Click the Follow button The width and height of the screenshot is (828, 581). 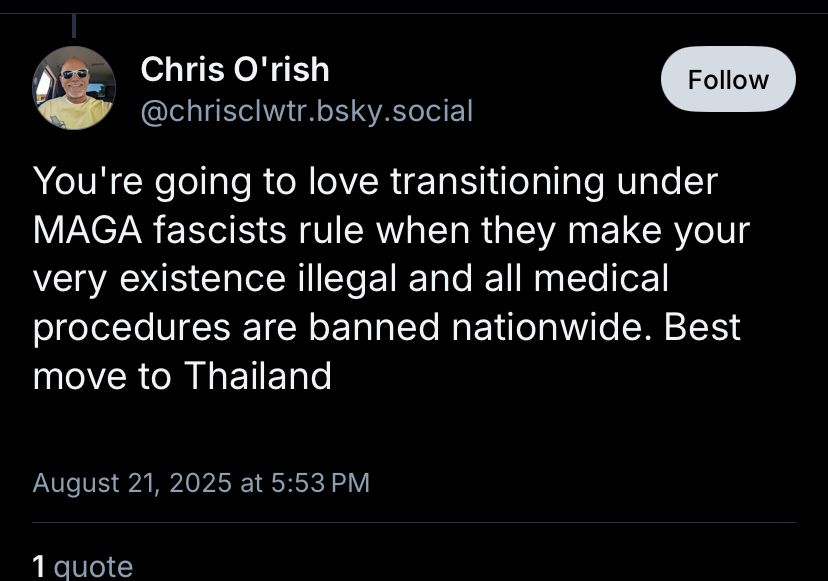pyautogui.click(x=727, y=79)
